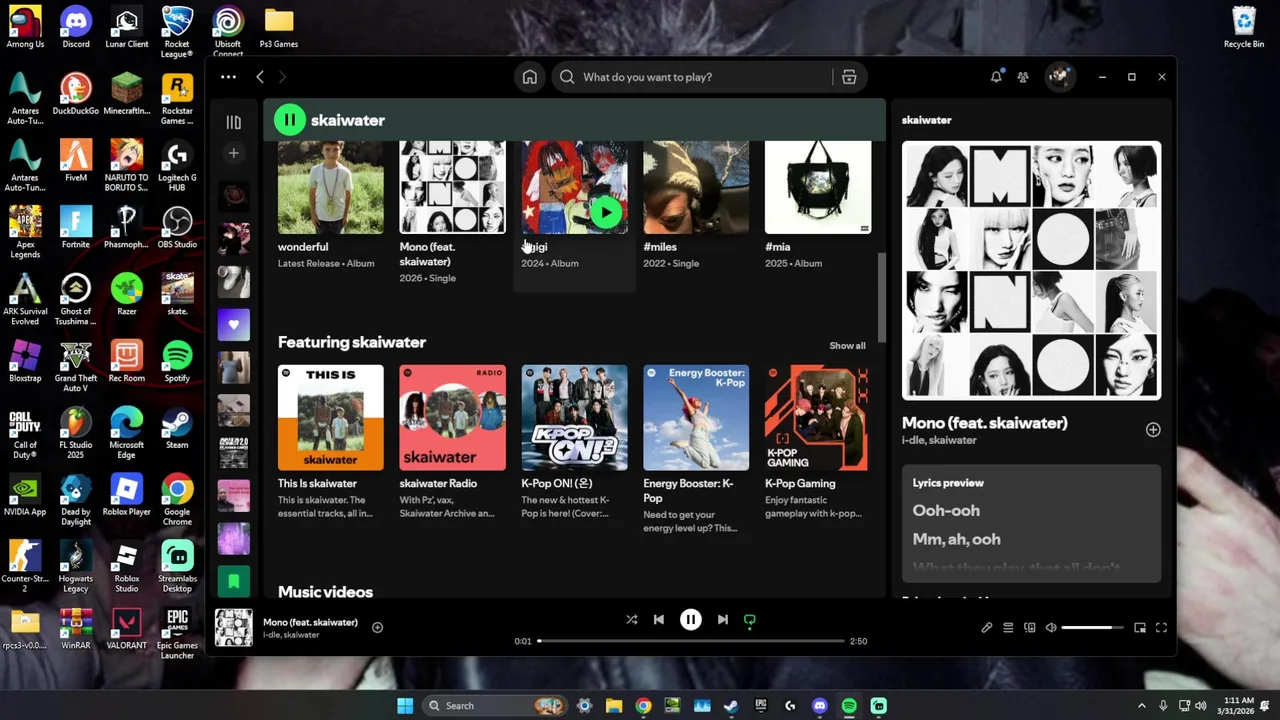This screenshot has height=720, width=1280.
Task: Open the Steam desktop shortcut
Action: point(177,428)
